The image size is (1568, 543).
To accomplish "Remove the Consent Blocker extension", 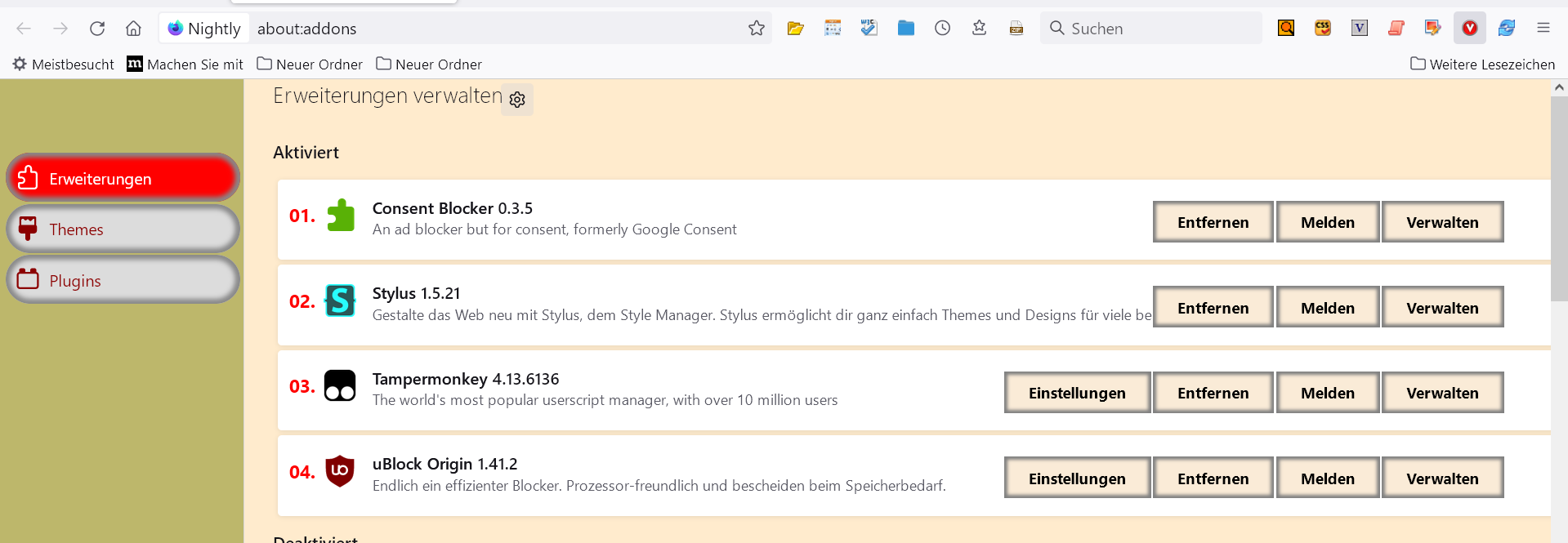I will (x=1213, y=222).
